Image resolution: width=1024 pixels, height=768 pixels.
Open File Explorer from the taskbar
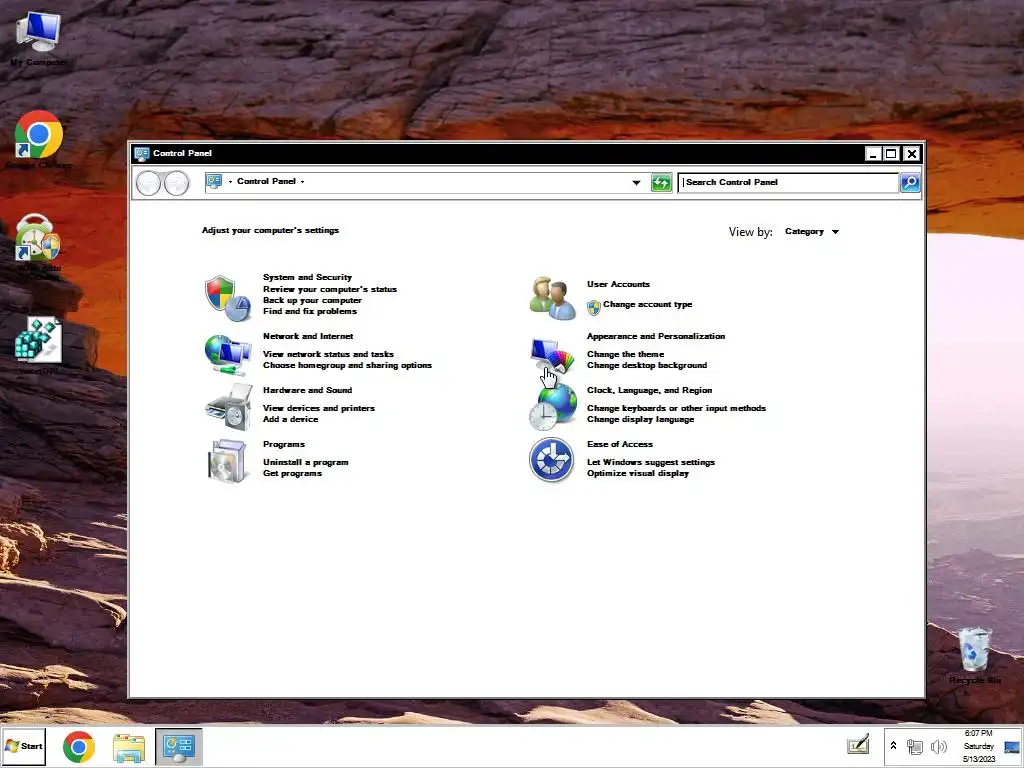[x=129, y=748]
